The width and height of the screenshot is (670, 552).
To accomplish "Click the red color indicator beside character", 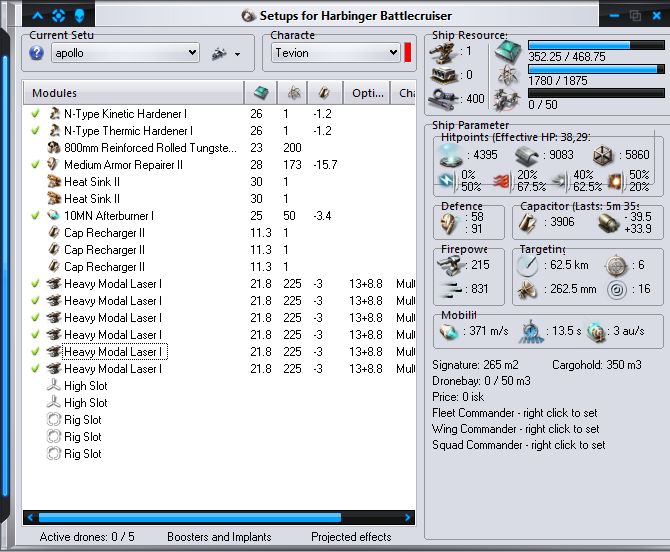I will point(408,53).
